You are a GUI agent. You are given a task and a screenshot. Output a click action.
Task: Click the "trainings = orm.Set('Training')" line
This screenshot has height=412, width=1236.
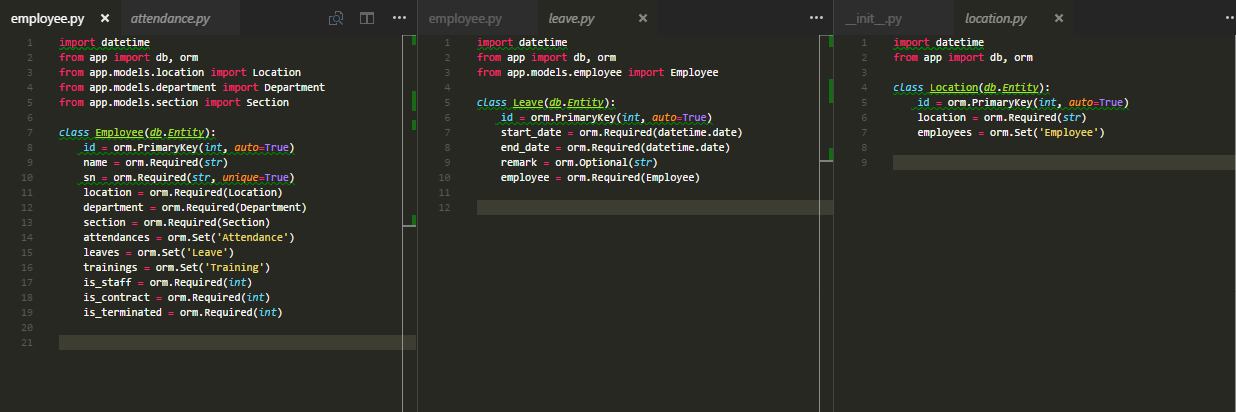click(176, 267)
